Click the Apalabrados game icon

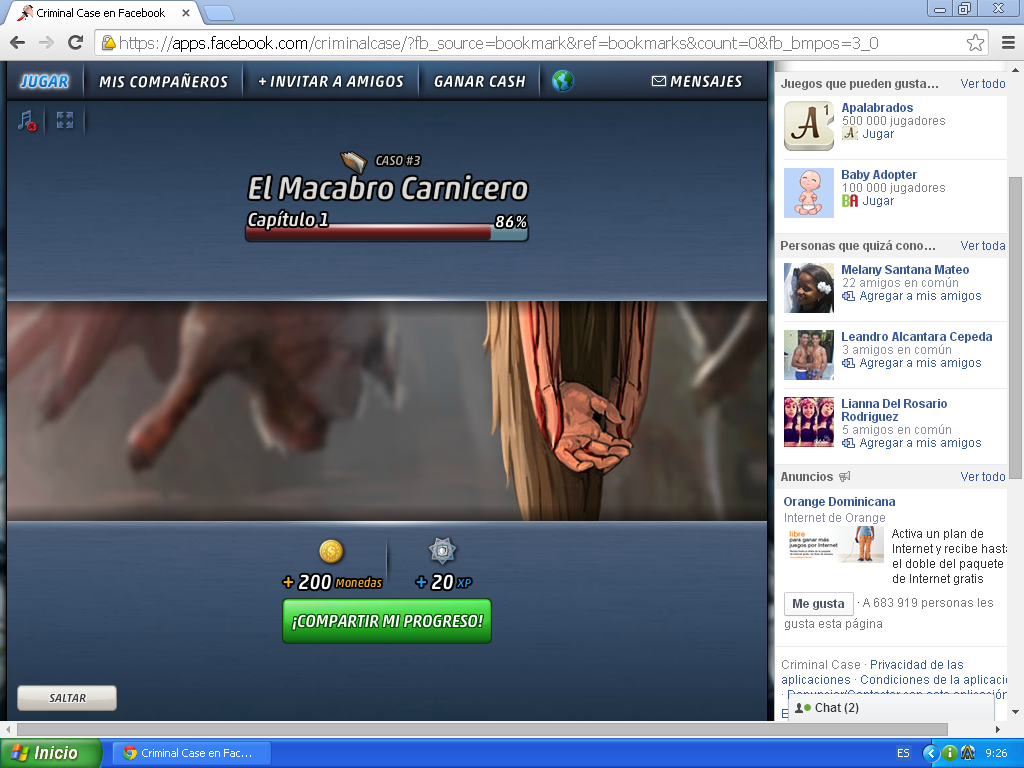tap(808, 126)
